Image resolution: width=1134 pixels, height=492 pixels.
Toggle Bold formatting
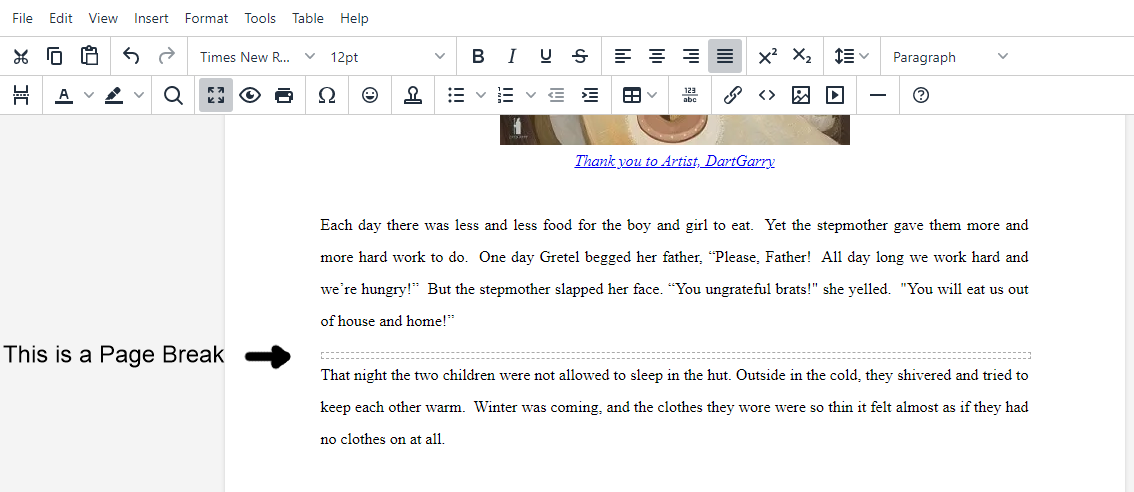pyautogui.click(x=477, y=56)
